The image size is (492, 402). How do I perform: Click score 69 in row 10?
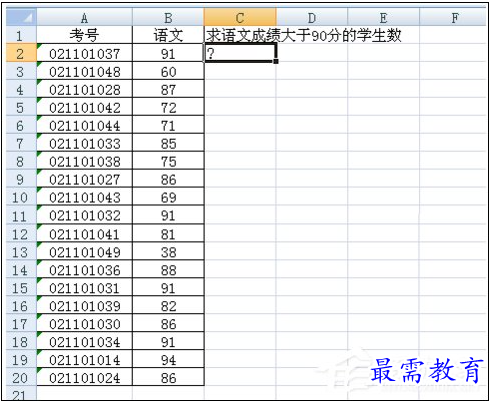pyautogui.click(x=168, y=197)
